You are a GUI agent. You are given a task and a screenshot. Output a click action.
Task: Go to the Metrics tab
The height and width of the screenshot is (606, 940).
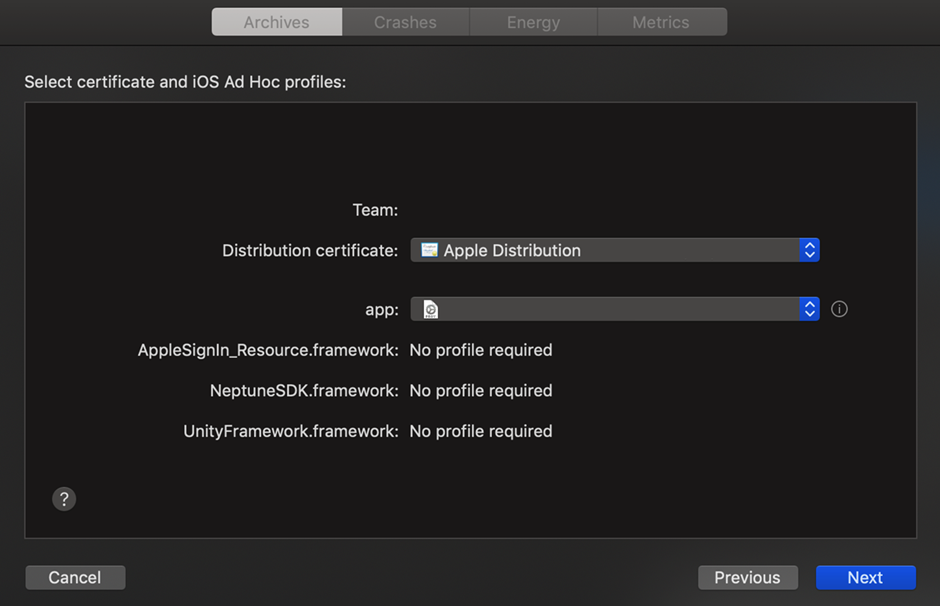(x=662, y=22)
